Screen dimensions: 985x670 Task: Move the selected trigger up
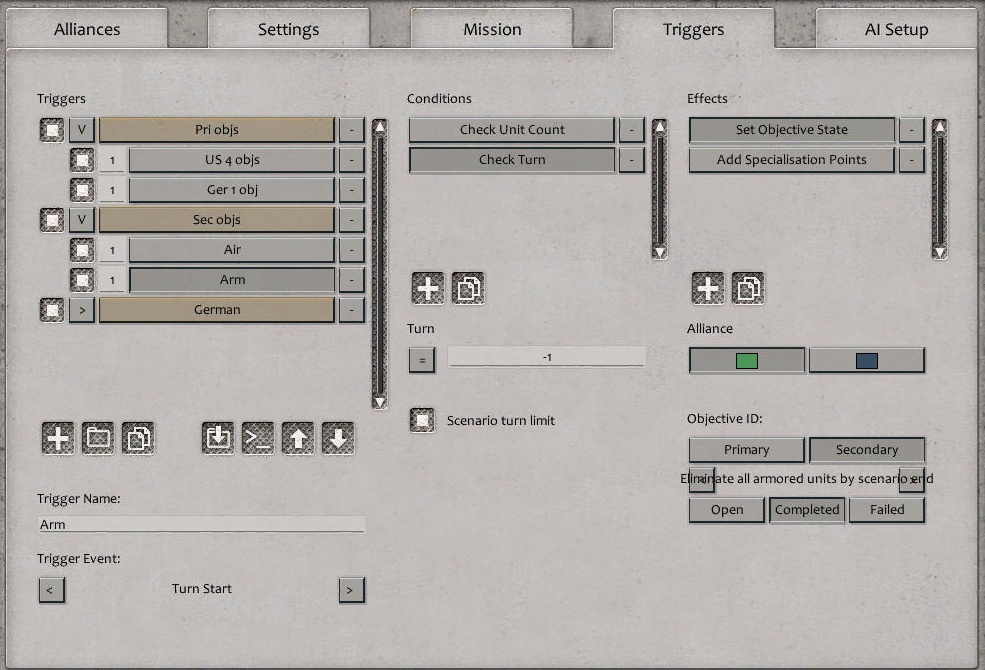click(298, 438)
